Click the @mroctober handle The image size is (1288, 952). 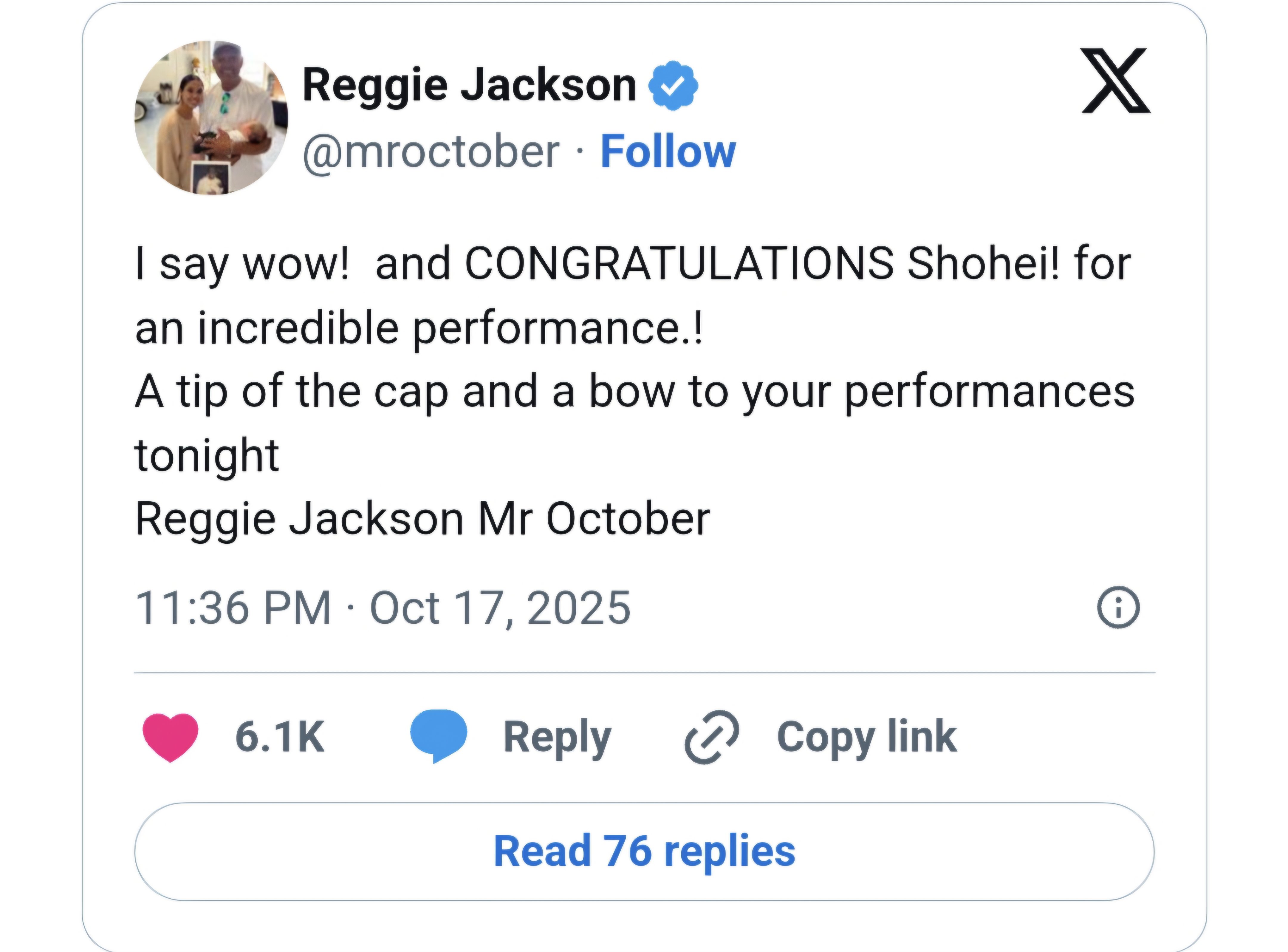(x=431, y=152)
